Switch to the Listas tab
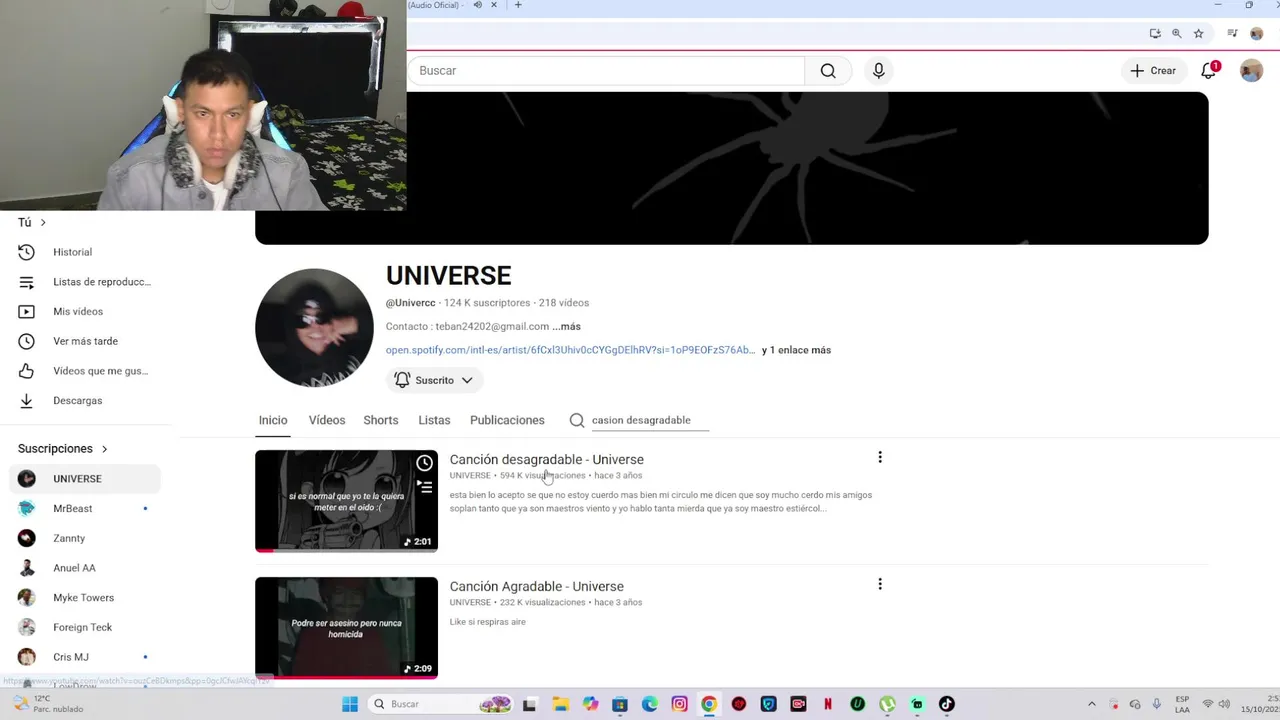The height and width of the screenshot is (720, 1280). click(x=434, y=420)
